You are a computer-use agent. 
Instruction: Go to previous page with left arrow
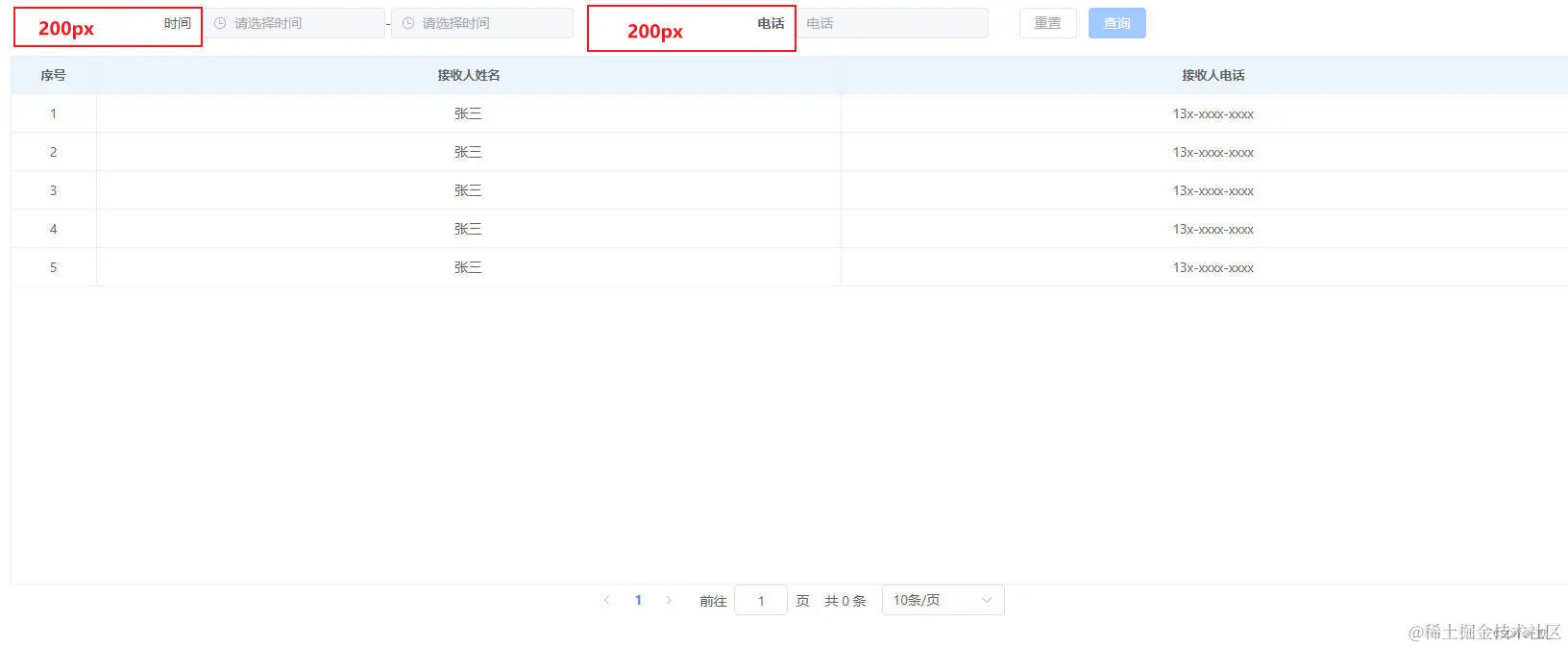606,600
